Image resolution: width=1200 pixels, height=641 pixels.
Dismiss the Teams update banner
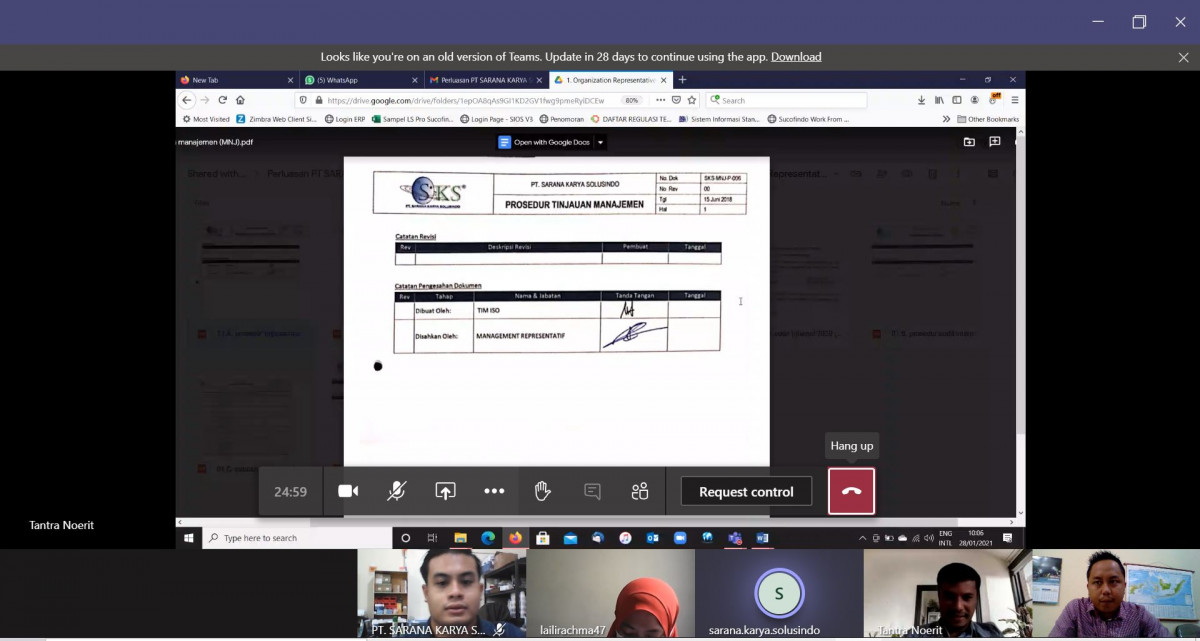[1183, 57]
